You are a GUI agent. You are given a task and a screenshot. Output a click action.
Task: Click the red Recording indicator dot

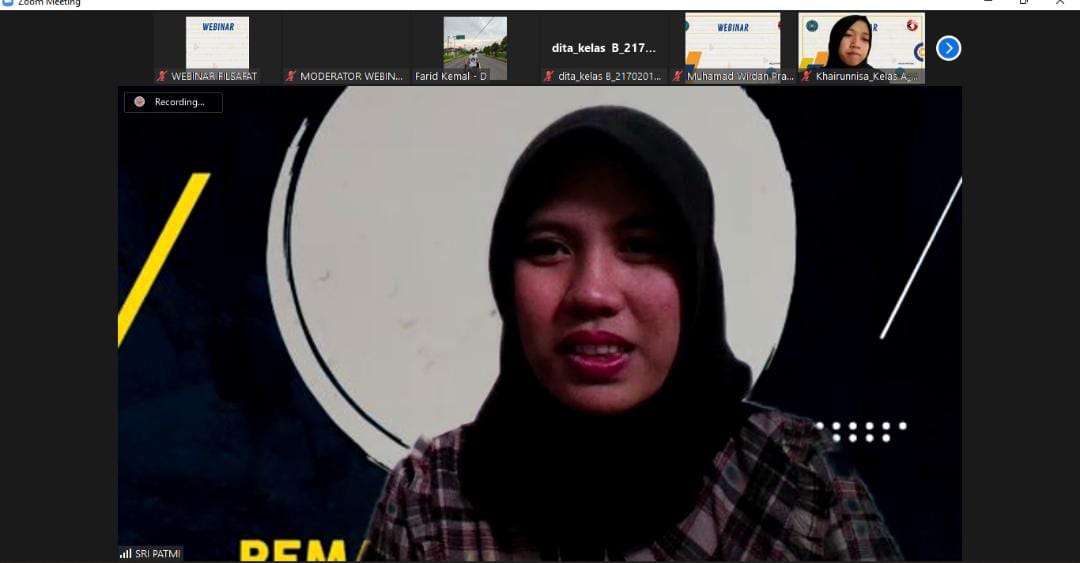[140, 102]
